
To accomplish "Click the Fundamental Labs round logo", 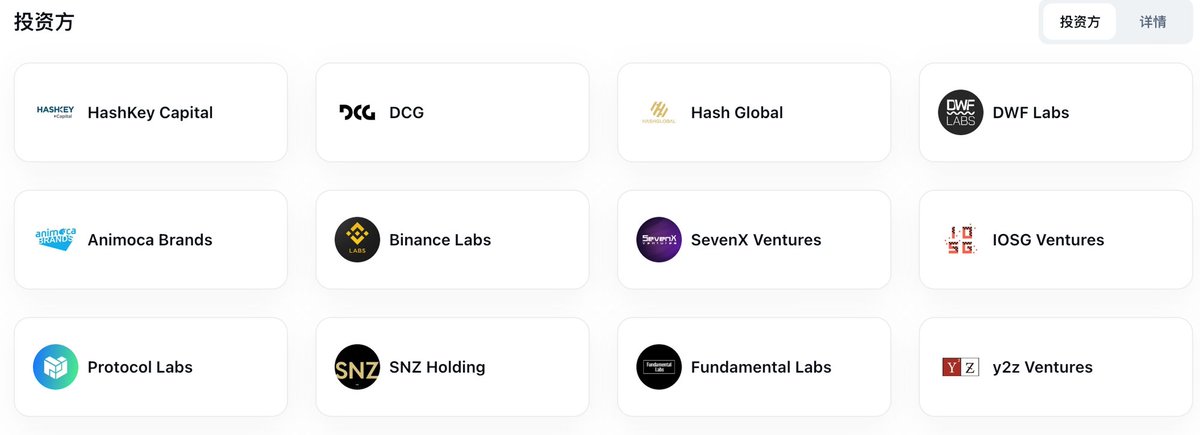I will click(x=659, y=367).
